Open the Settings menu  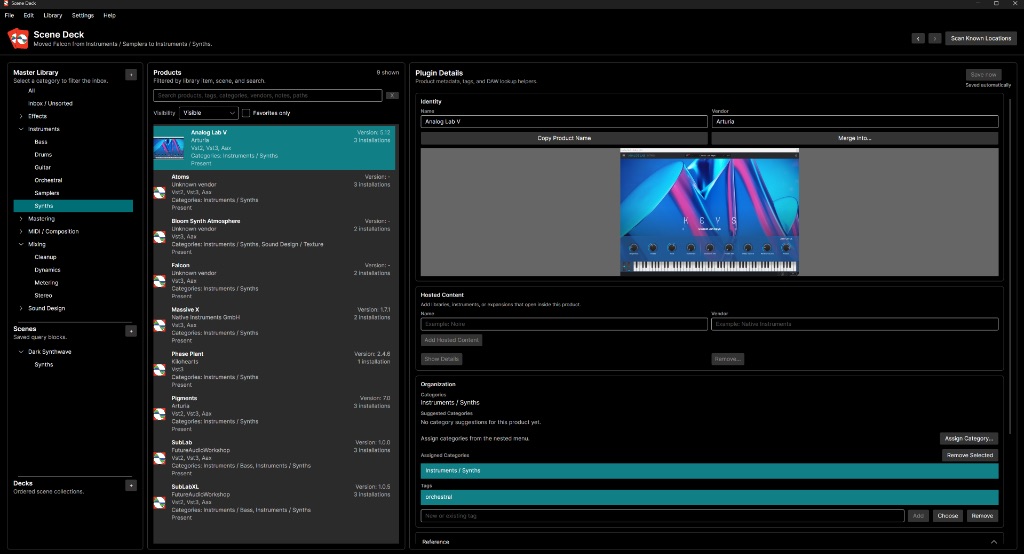point(82,15)
